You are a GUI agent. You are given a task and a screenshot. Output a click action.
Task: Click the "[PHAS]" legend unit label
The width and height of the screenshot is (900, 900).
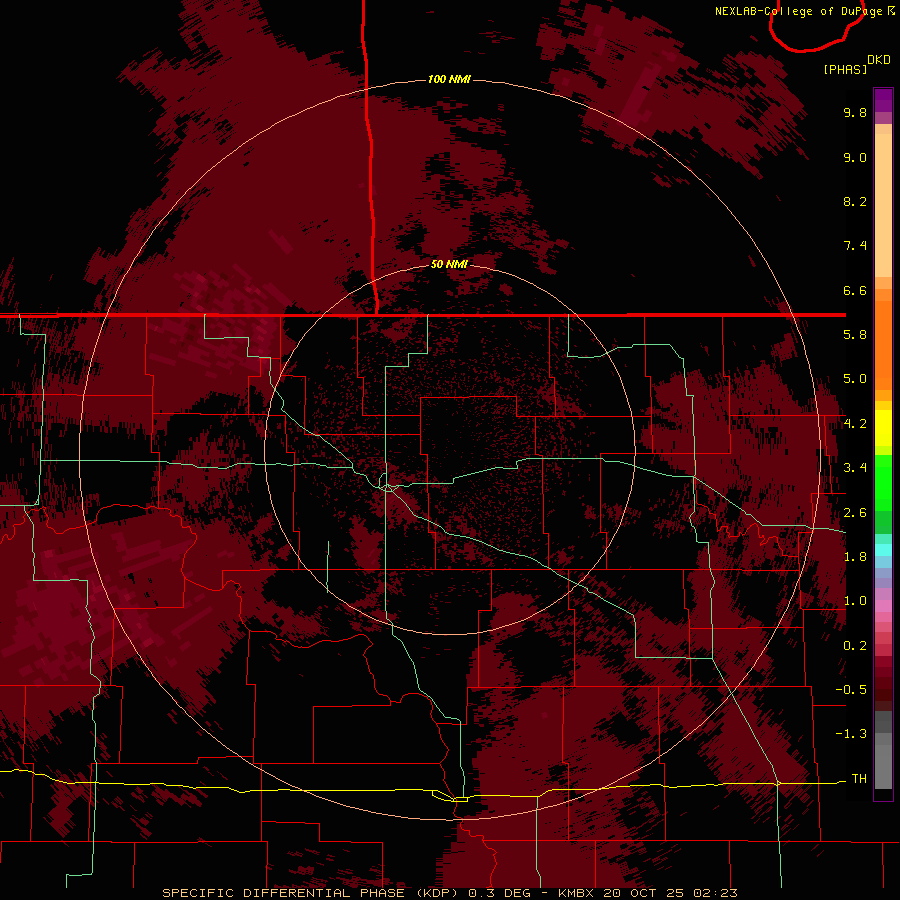(x=845, y=69)
